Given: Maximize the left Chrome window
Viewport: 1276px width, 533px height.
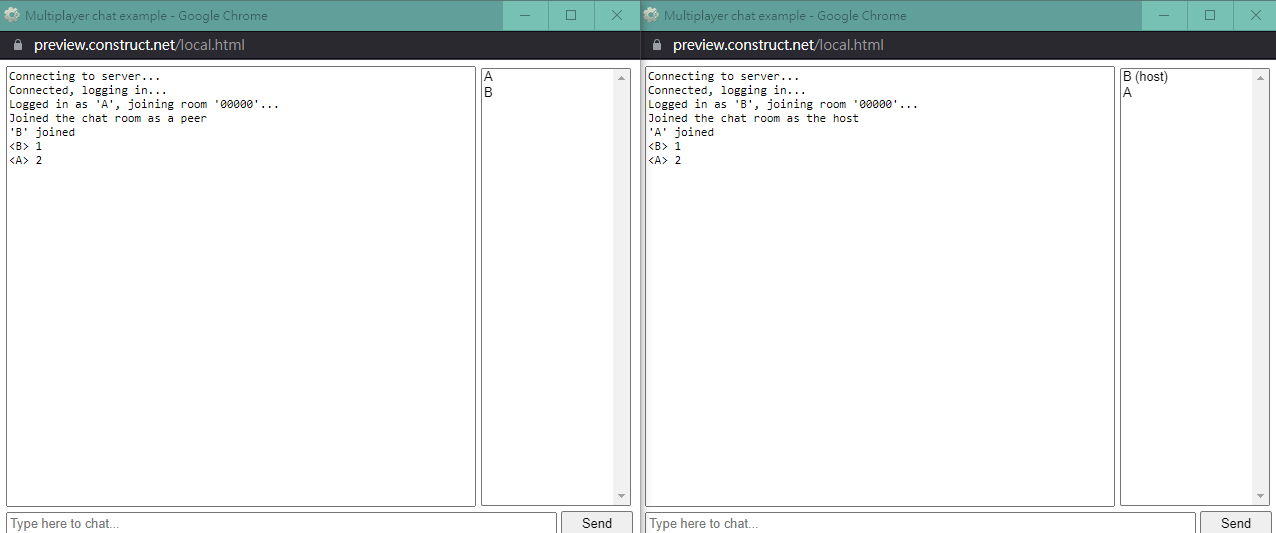Looking at the screenshot, I should coord(571,15).
